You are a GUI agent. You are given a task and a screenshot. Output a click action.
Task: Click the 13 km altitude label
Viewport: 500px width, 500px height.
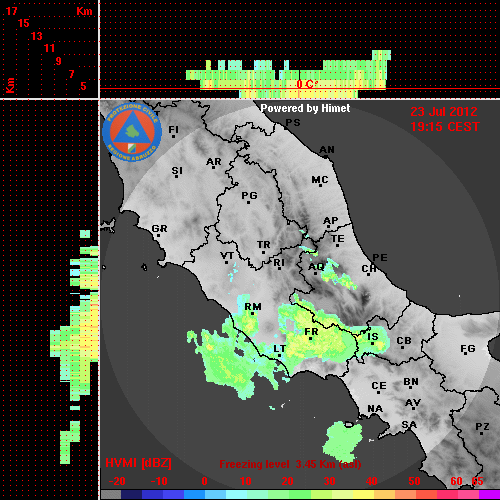click(x=37, y=36)
